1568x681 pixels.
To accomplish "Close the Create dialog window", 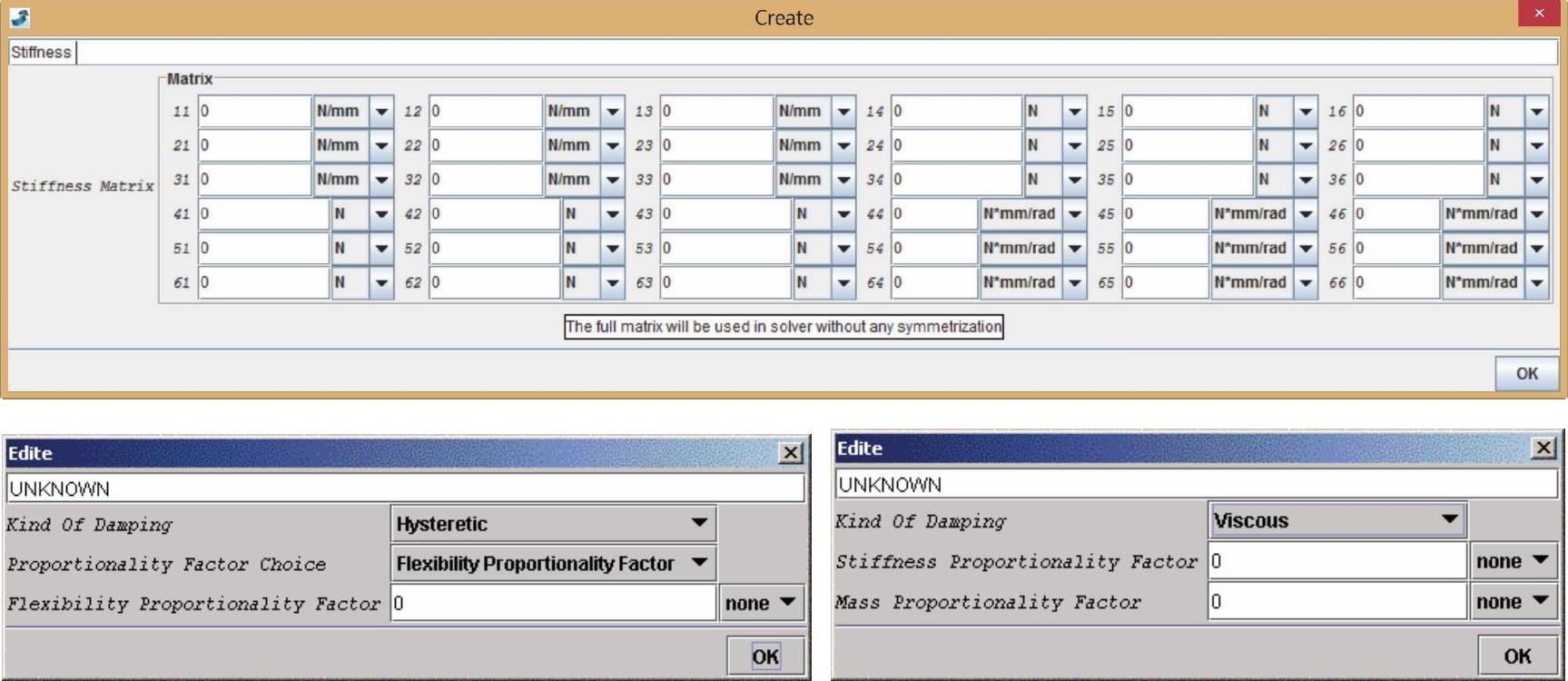I will tap(1538, 14).
